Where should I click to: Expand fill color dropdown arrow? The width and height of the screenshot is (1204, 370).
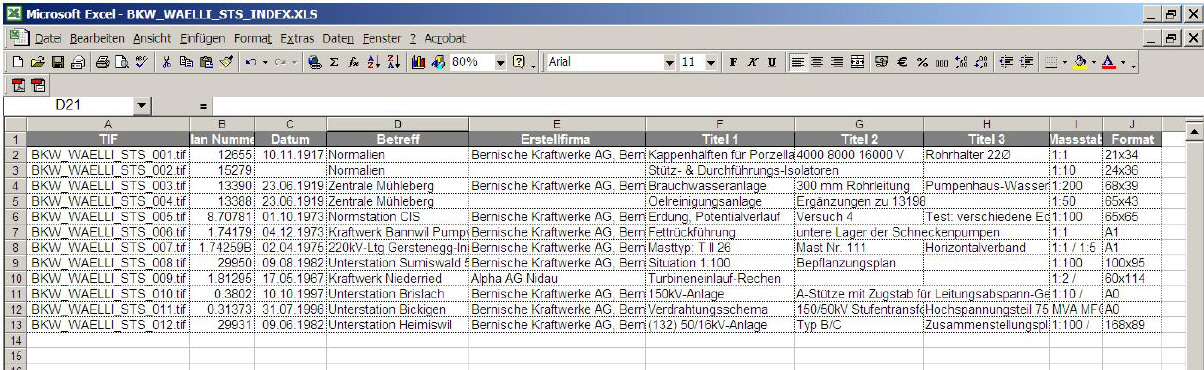1094,62
